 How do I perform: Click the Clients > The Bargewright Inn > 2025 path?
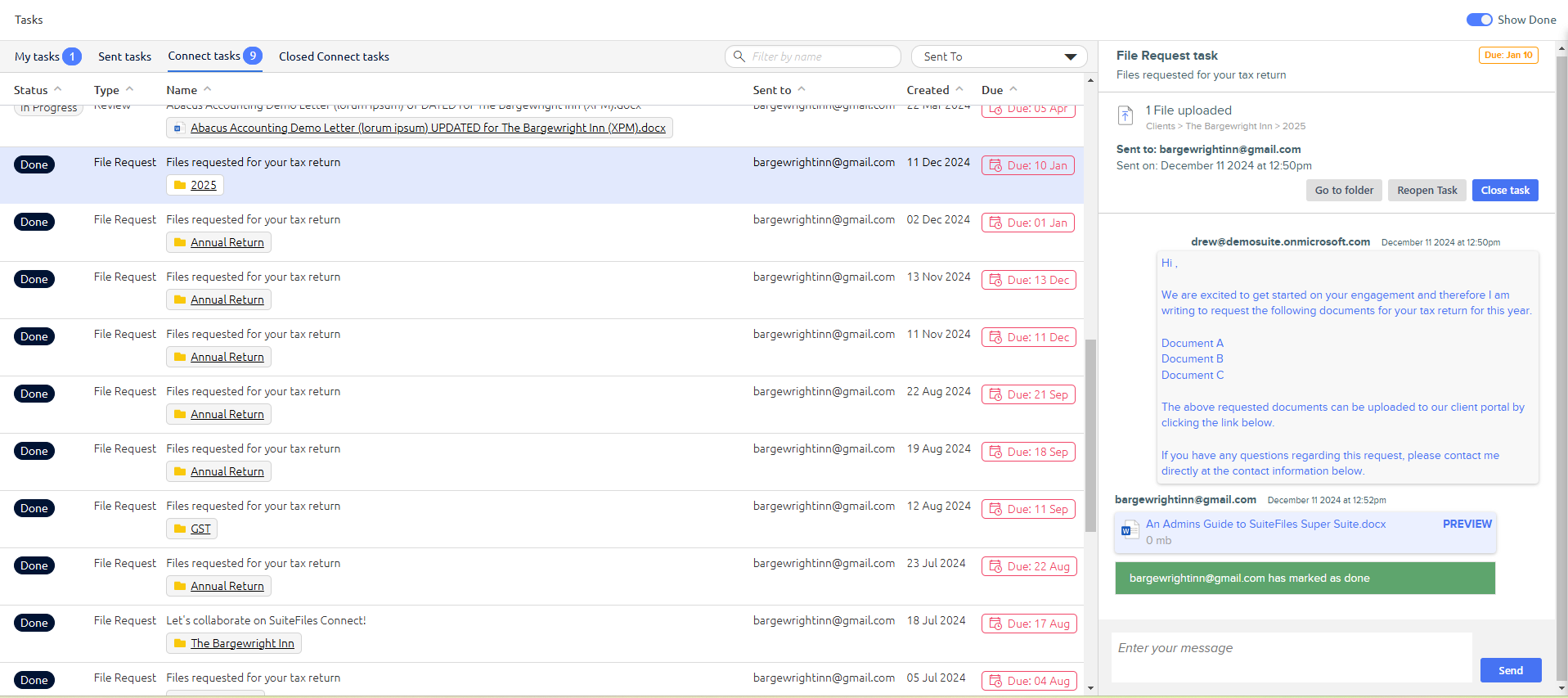click(1225, 126)
